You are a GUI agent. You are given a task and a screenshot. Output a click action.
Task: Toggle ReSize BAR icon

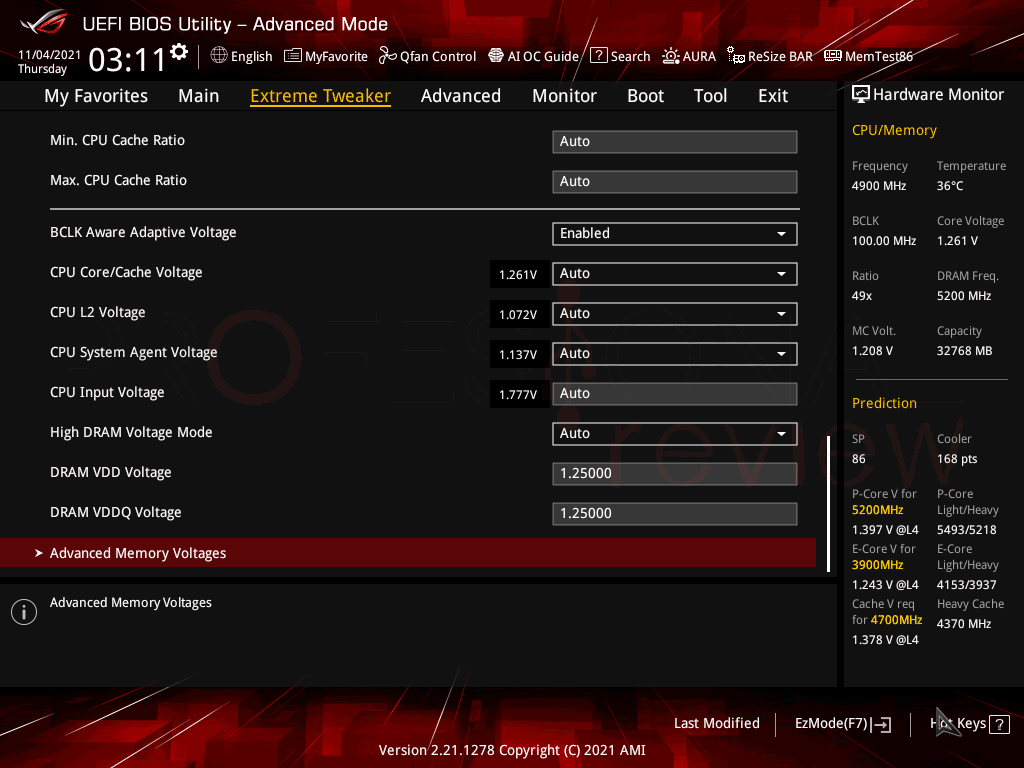tap(736, 56)
